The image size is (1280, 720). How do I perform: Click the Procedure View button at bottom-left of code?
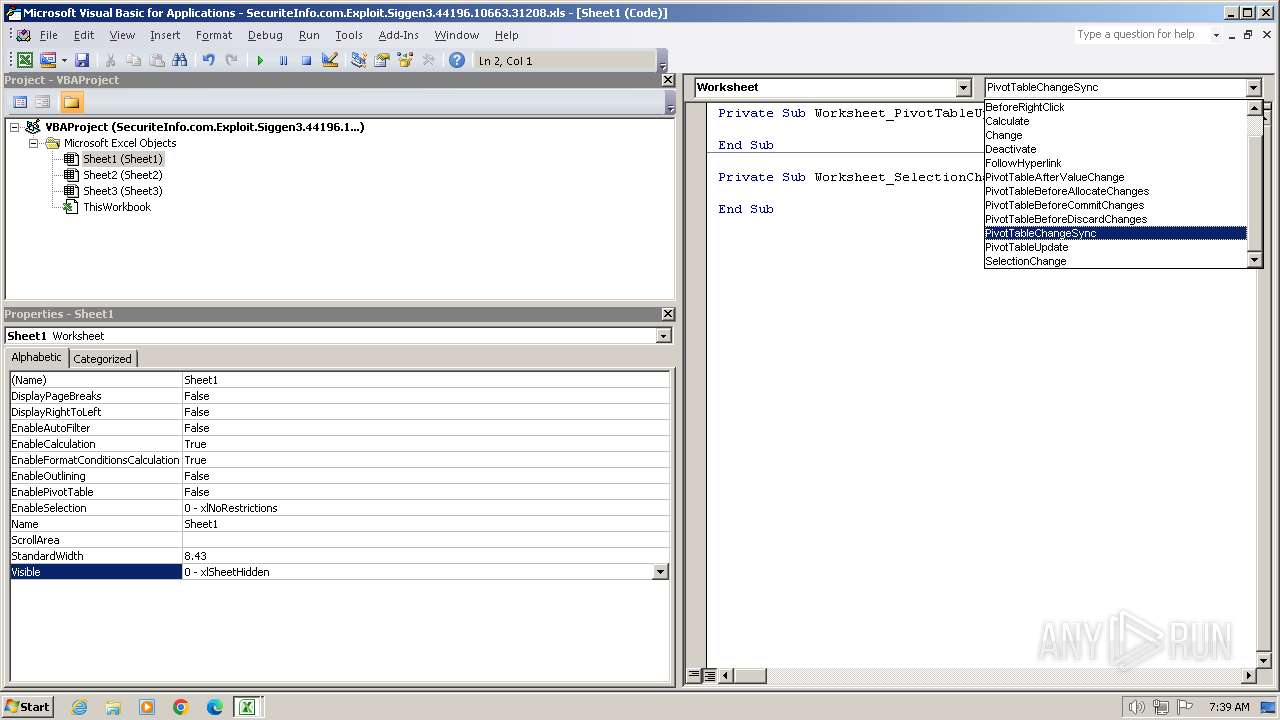[x=694, y=676]
